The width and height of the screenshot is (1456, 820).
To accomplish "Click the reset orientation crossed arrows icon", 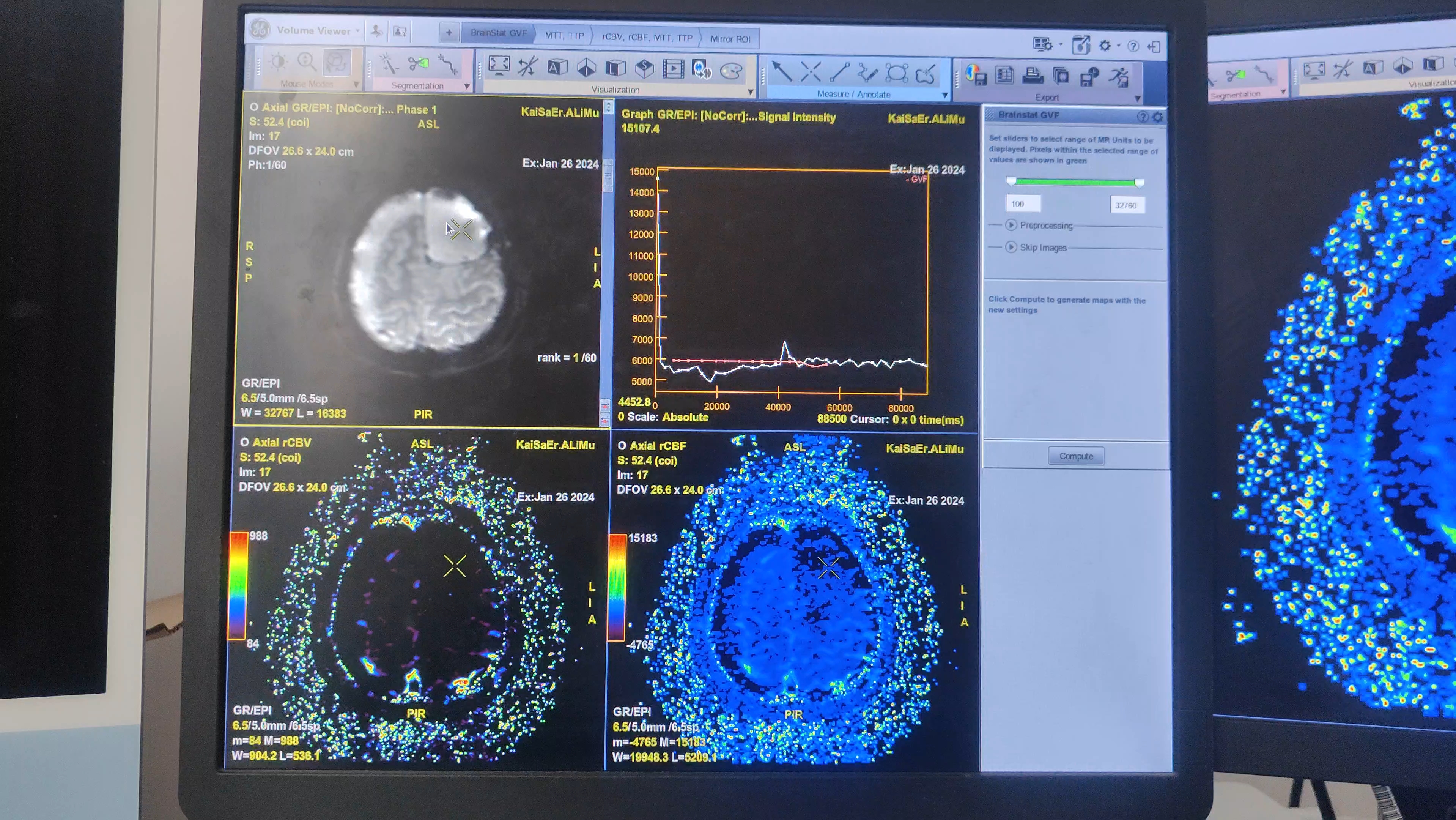I will click(x=528, y=67).
